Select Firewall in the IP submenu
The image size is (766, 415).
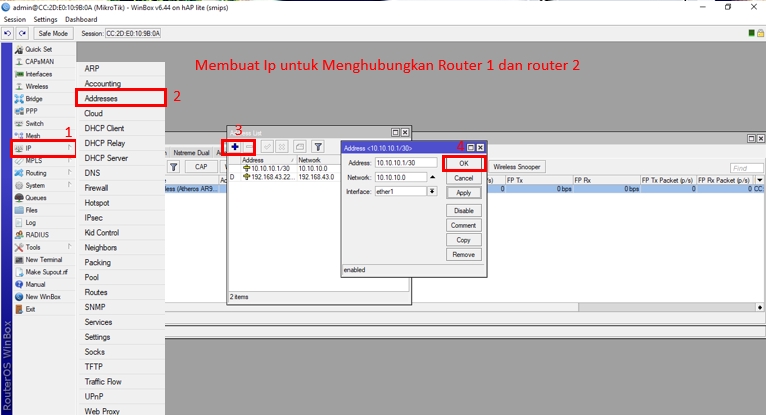coord(121,188)
